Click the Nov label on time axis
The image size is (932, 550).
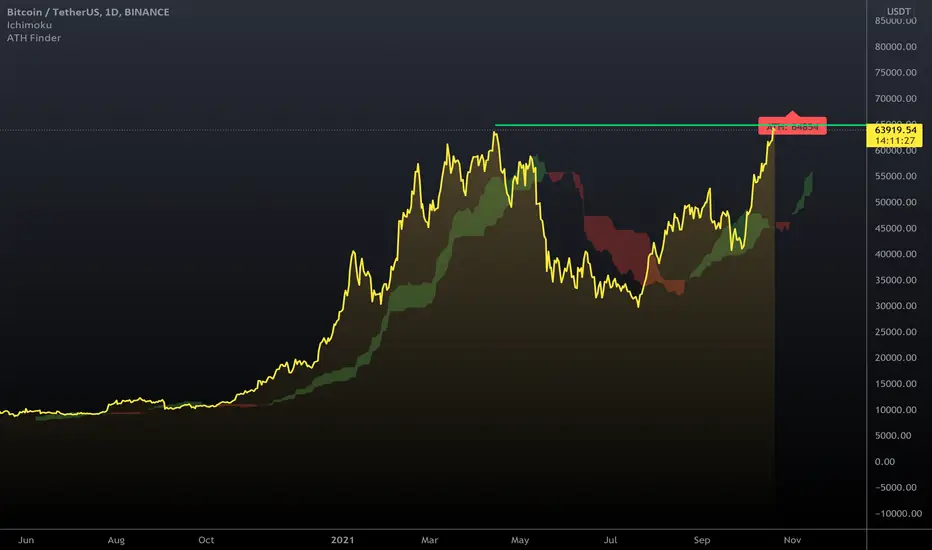coord(792,540)
